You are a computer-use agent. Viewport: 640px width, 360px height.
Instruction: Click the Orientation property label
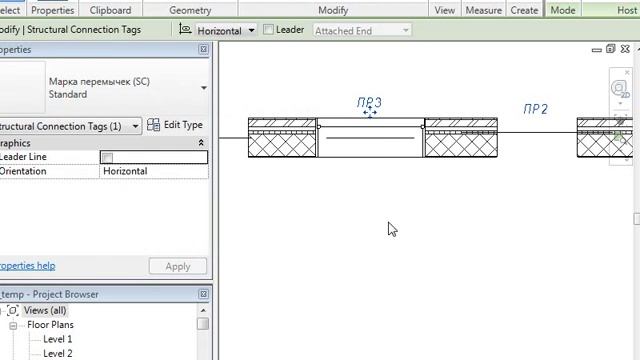click(23, 171)
